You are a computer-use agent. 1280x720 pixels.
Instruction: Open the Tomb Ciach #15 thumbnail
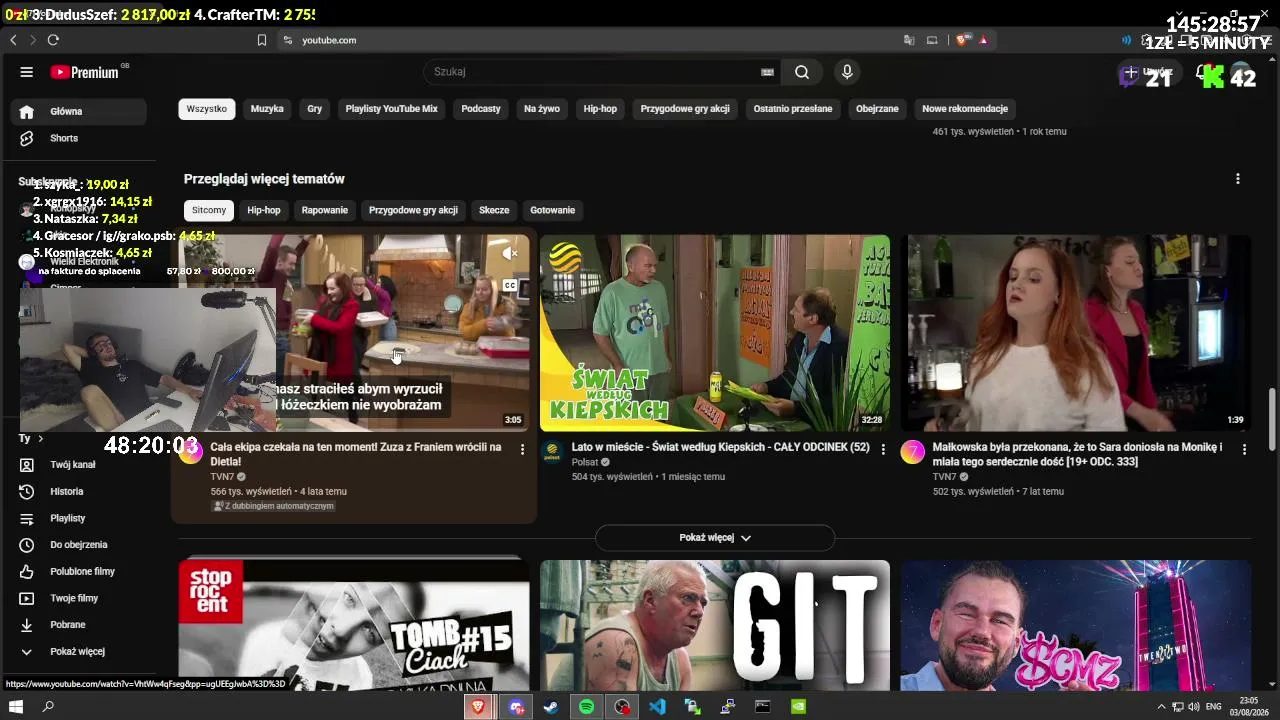pyautogui.click(x=354, y=625)
